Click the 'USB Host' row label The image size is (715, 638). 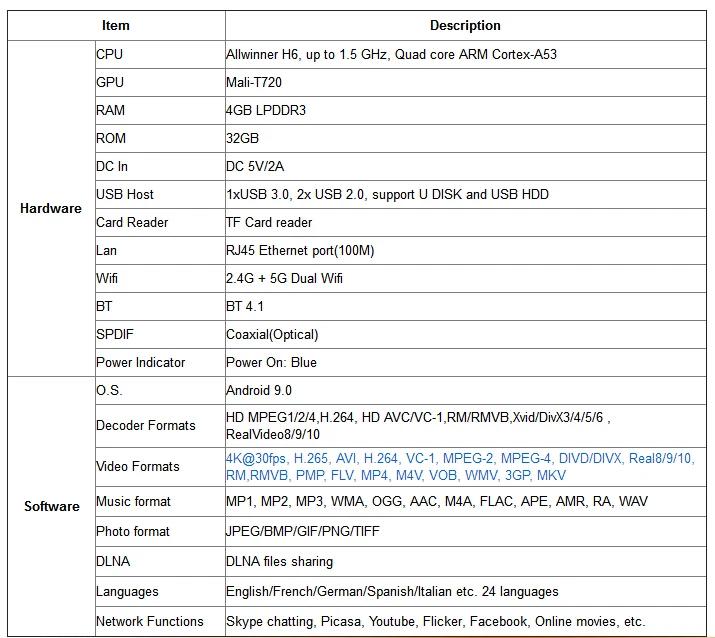click(125, 194)
